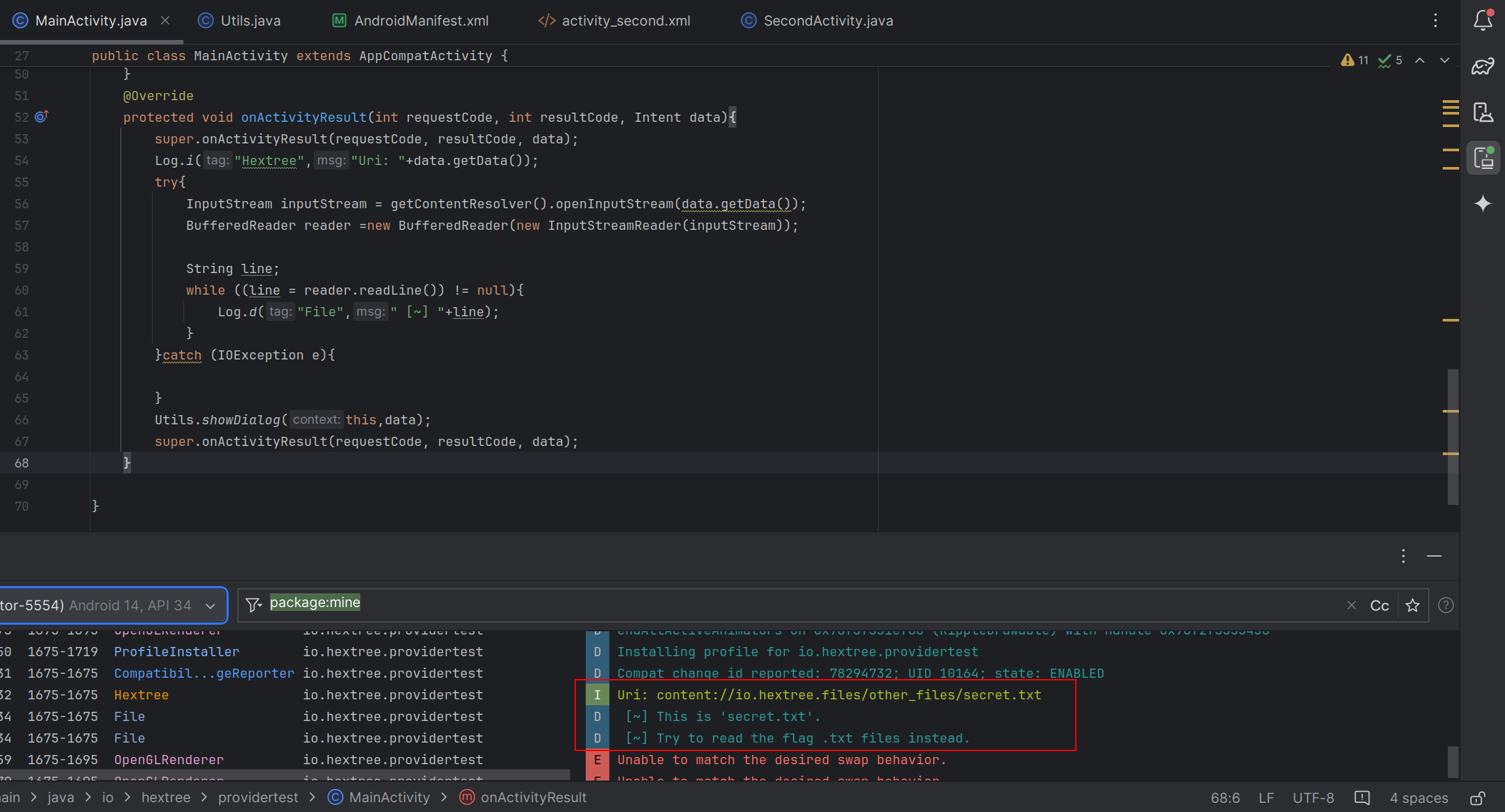Select the "Try to read the flag" log line
Viewport: 1505px width, 812px height.
coord(797,738)
